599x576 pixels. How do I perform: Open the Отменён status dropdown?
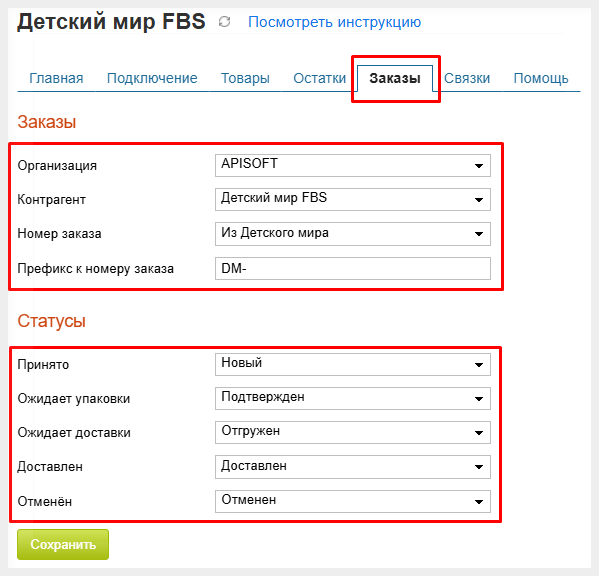(353, 502)
